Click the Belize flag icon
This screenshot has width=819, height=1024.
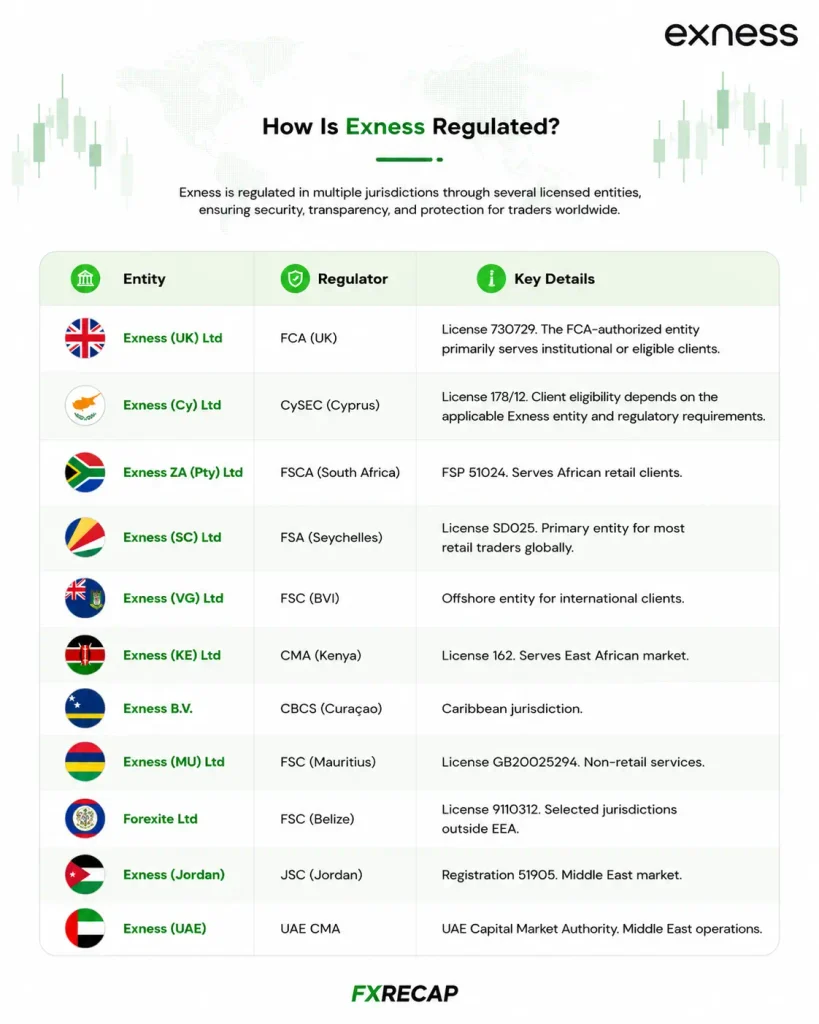pyautogui.click(x=85, y=818)
